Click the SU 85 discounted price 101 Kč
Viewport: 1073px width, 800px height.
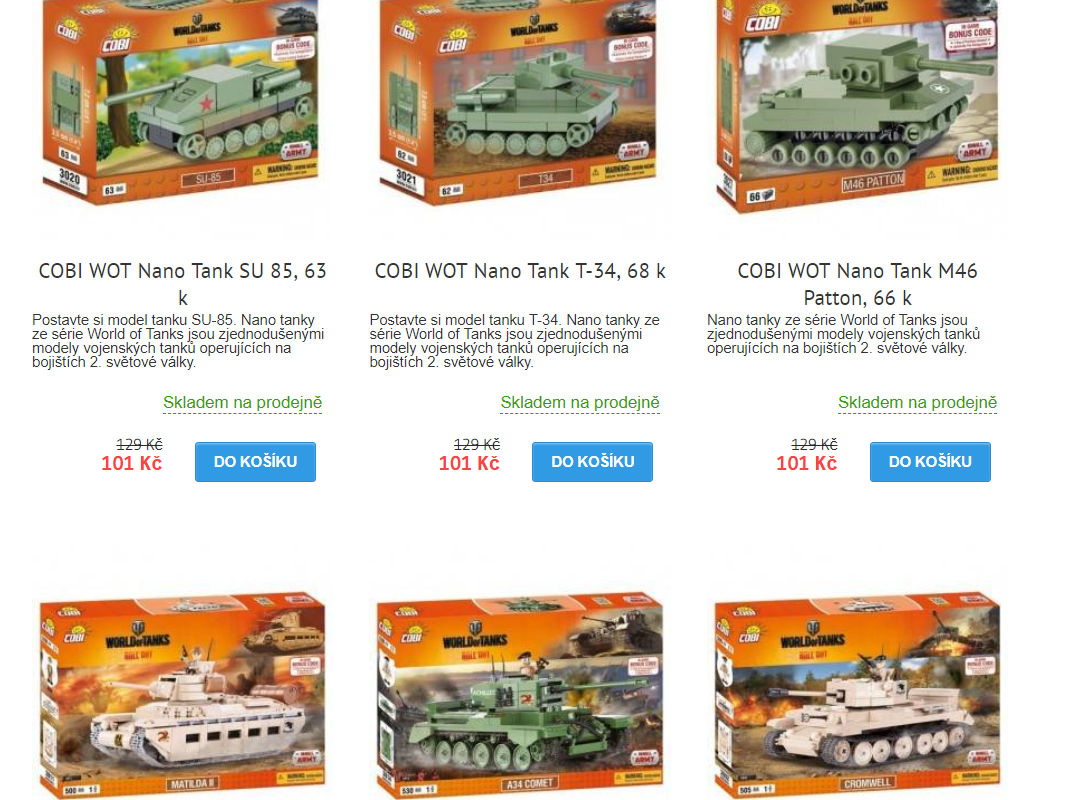(131, 463)
